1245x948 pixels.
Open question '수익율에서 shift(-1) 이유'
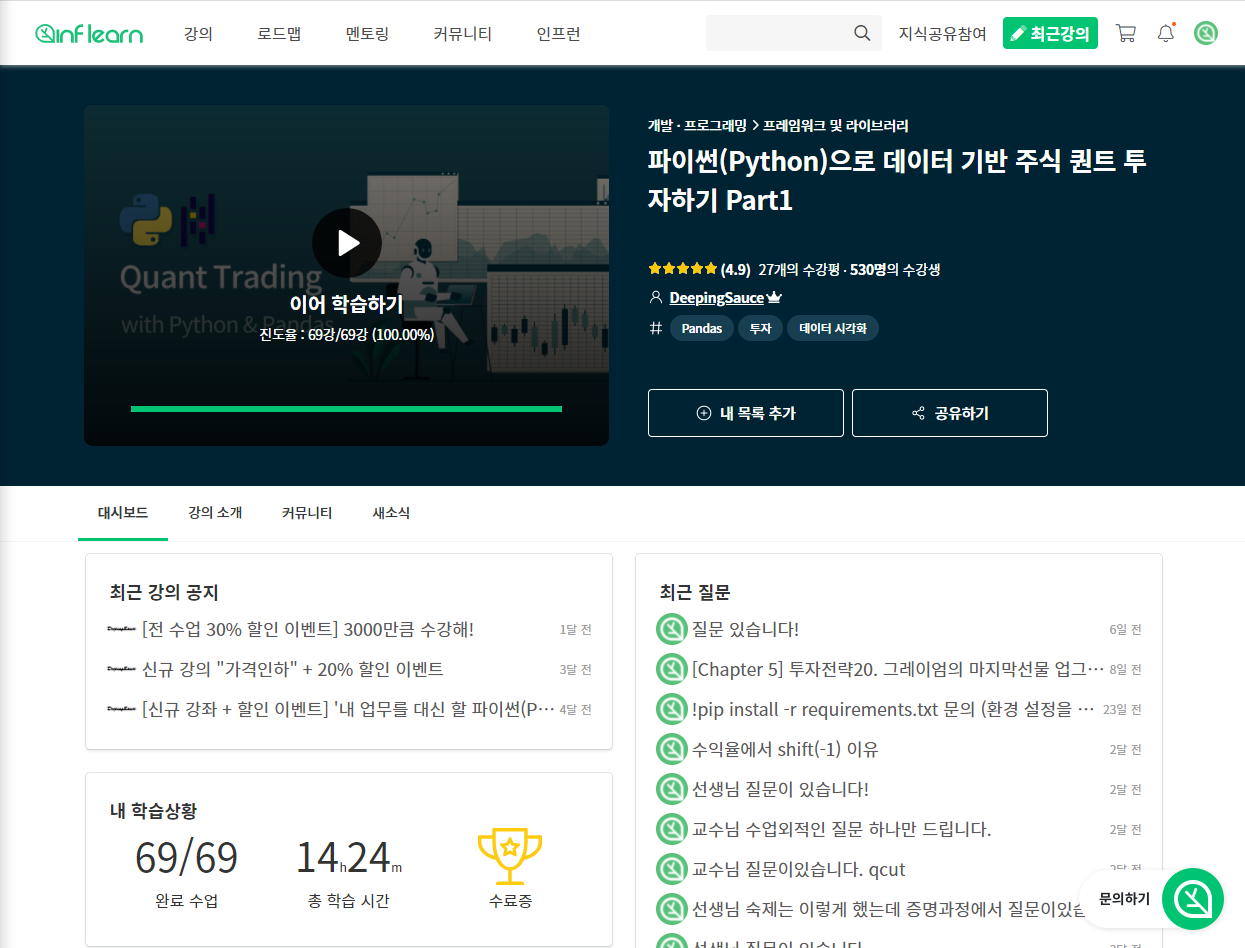click(785, 749)
